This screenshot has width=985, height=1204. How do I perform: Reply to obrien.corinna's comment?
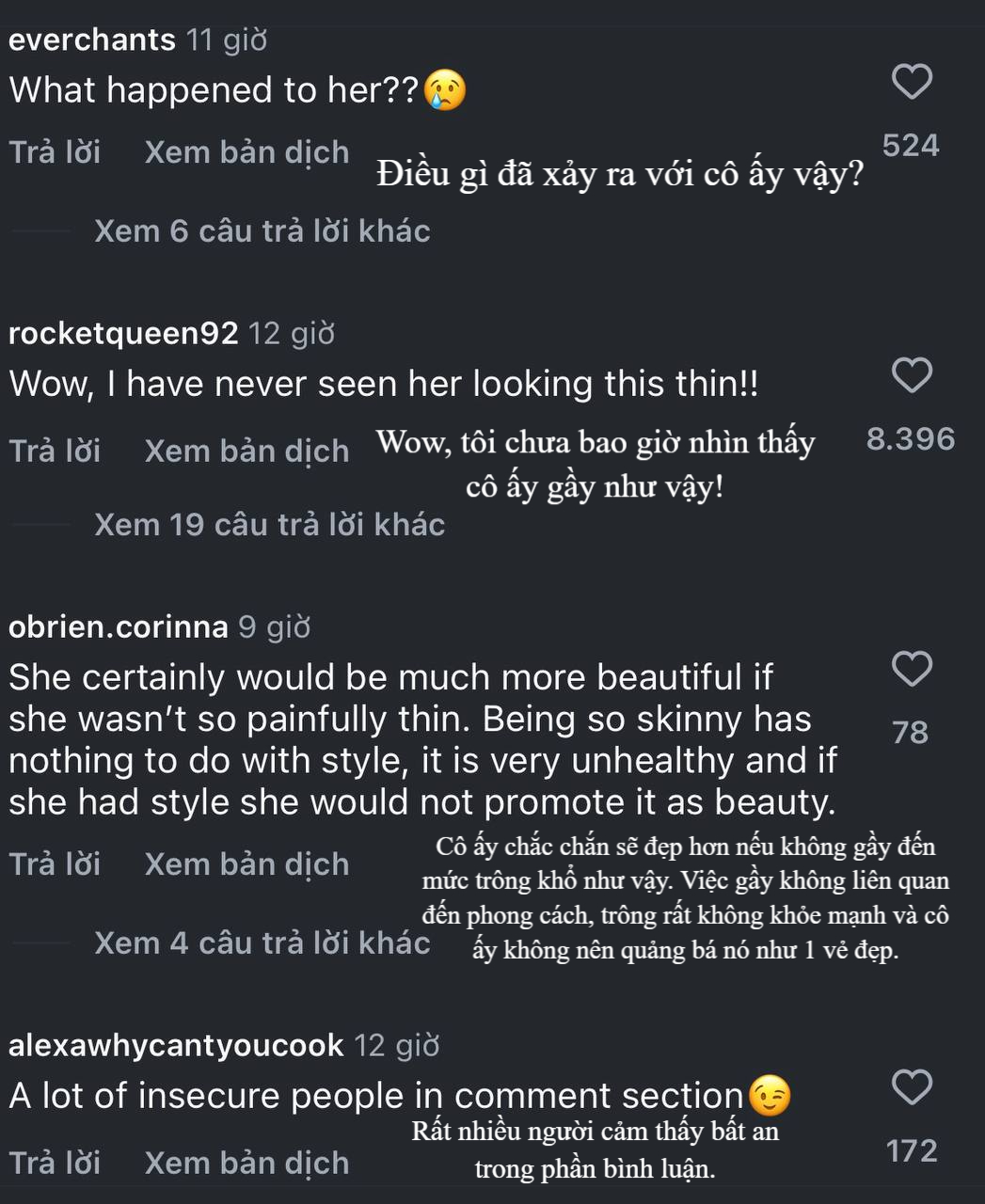[x=55, y=864]
